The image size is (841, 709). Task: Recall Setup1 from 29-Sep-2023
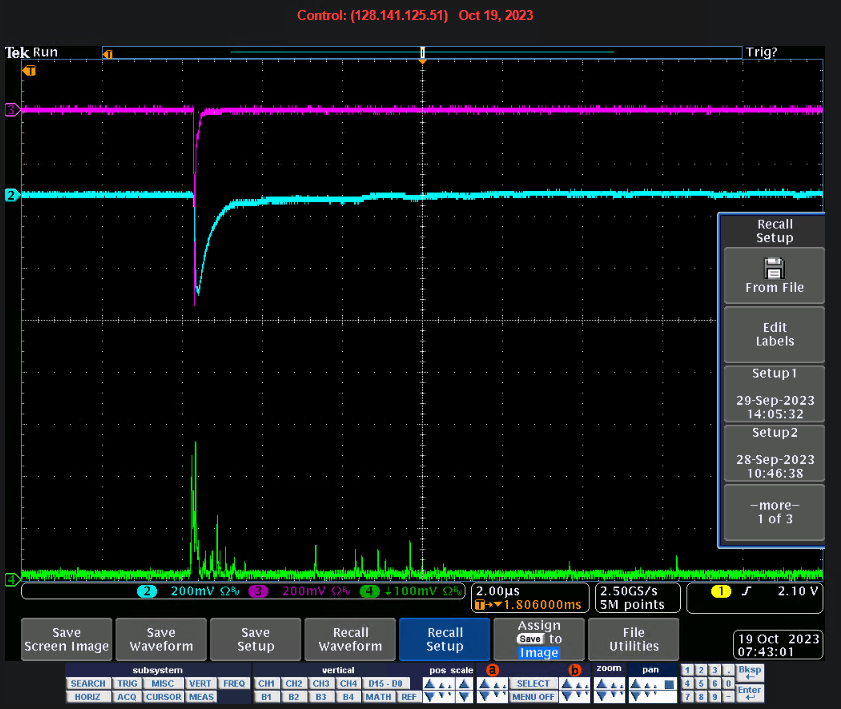tap(774, 392)
